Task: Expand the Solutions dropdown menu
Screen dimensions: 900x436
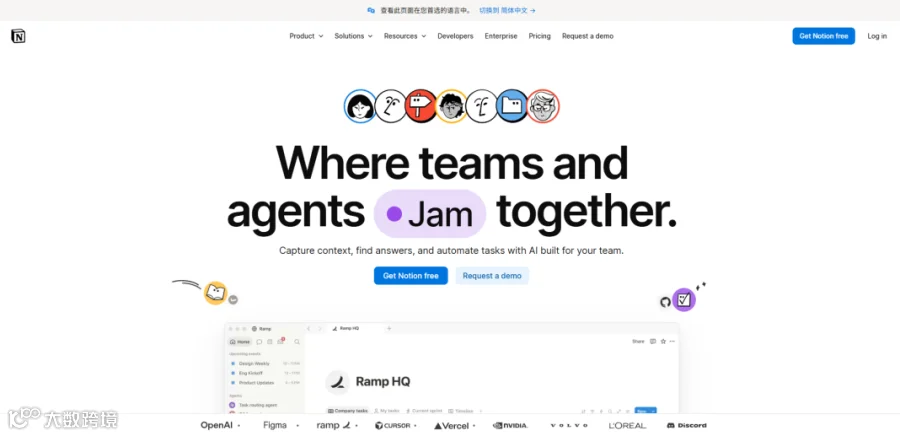Action: pyautogui.click(x=354, y=36)
